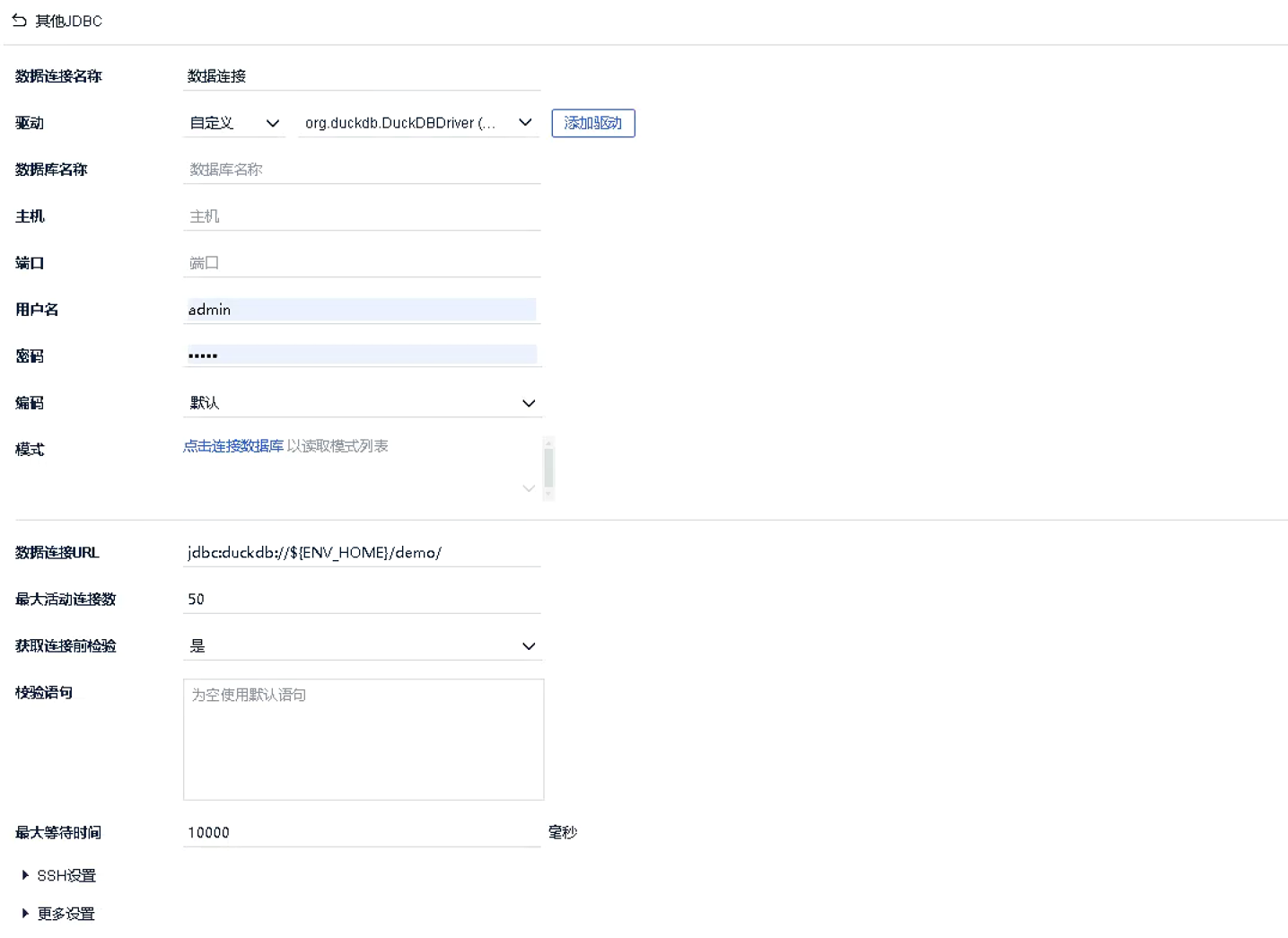
Task: Edit the 最大等待时间 value 10000
Action: pyautogui.click(x=362, y=833)
